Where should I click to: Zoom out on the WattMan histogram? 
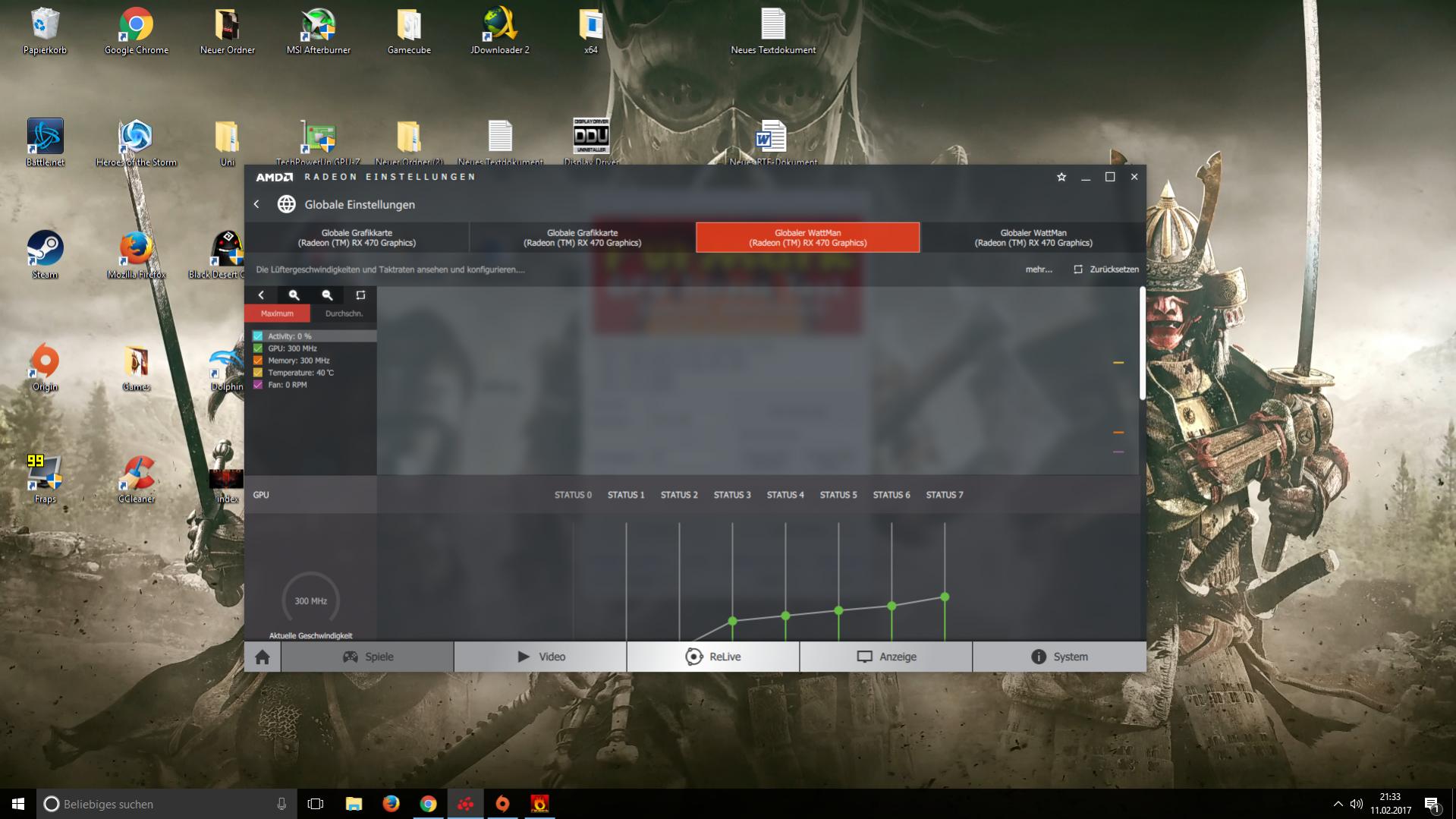point(327,295)
